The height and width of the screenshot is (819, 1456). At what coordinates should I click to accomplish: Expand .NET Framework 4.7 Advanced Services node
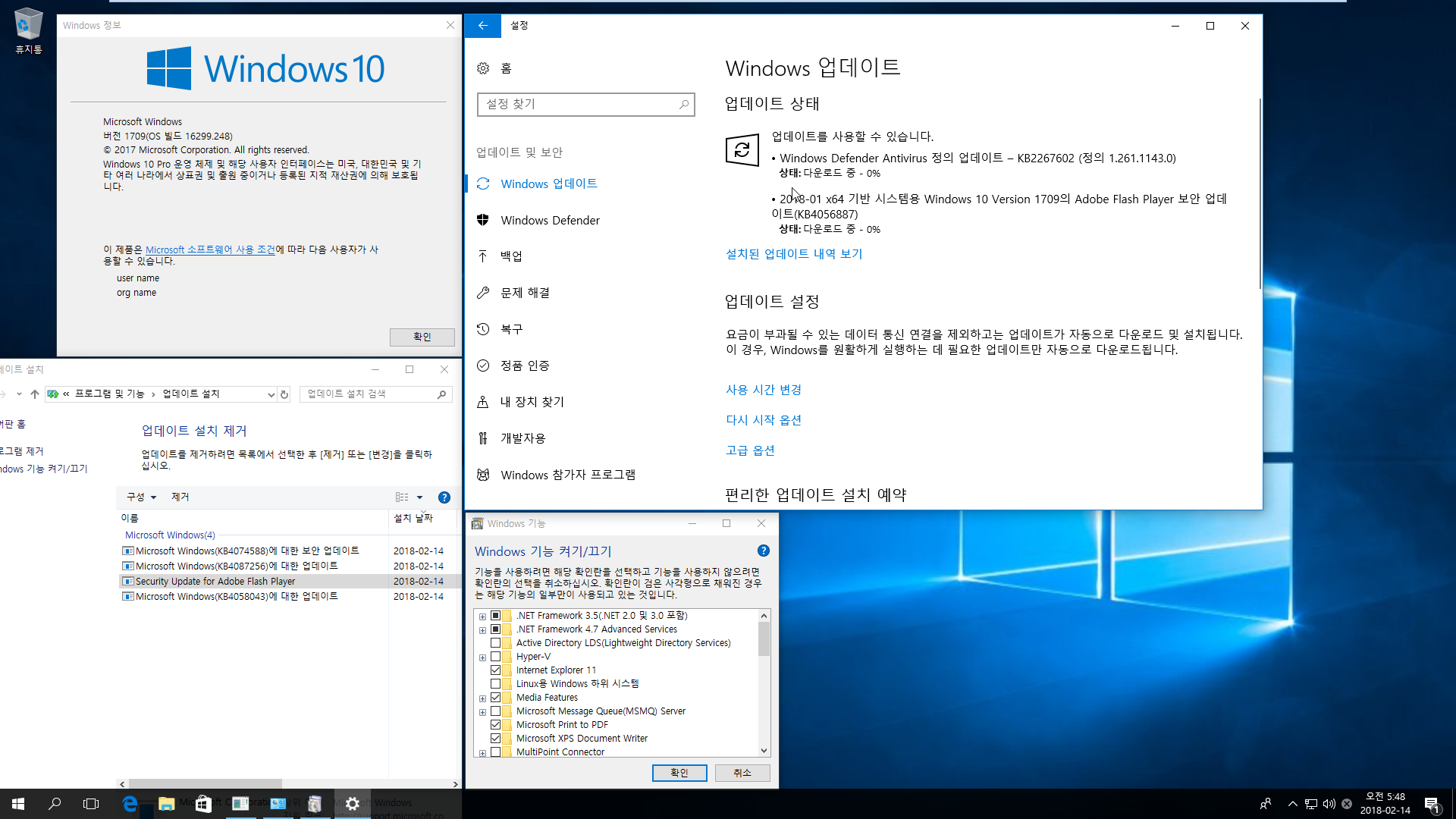pos(482,630)
